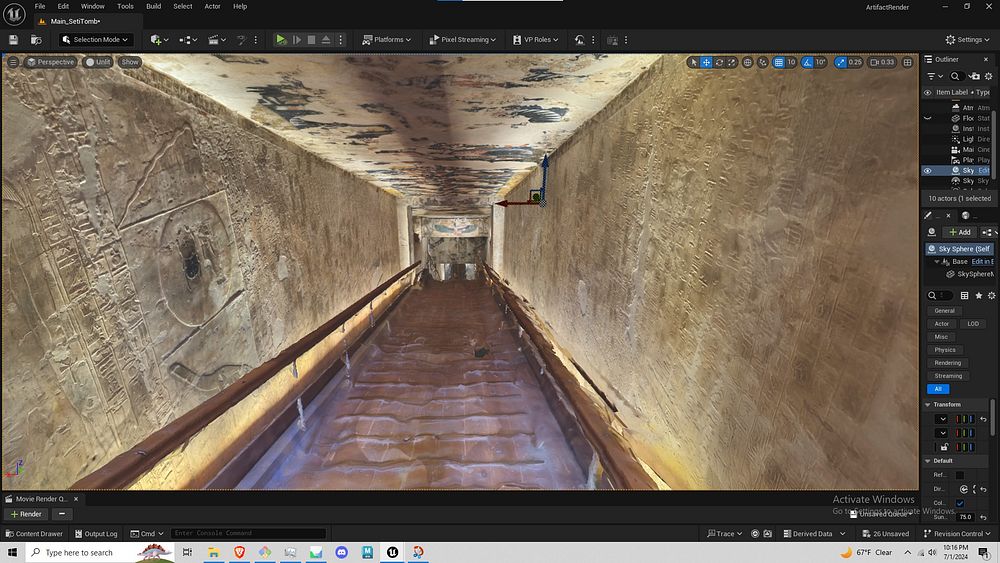Toggle grid snapping in the viewport
1000x563 pixels.
pos(778,62)
